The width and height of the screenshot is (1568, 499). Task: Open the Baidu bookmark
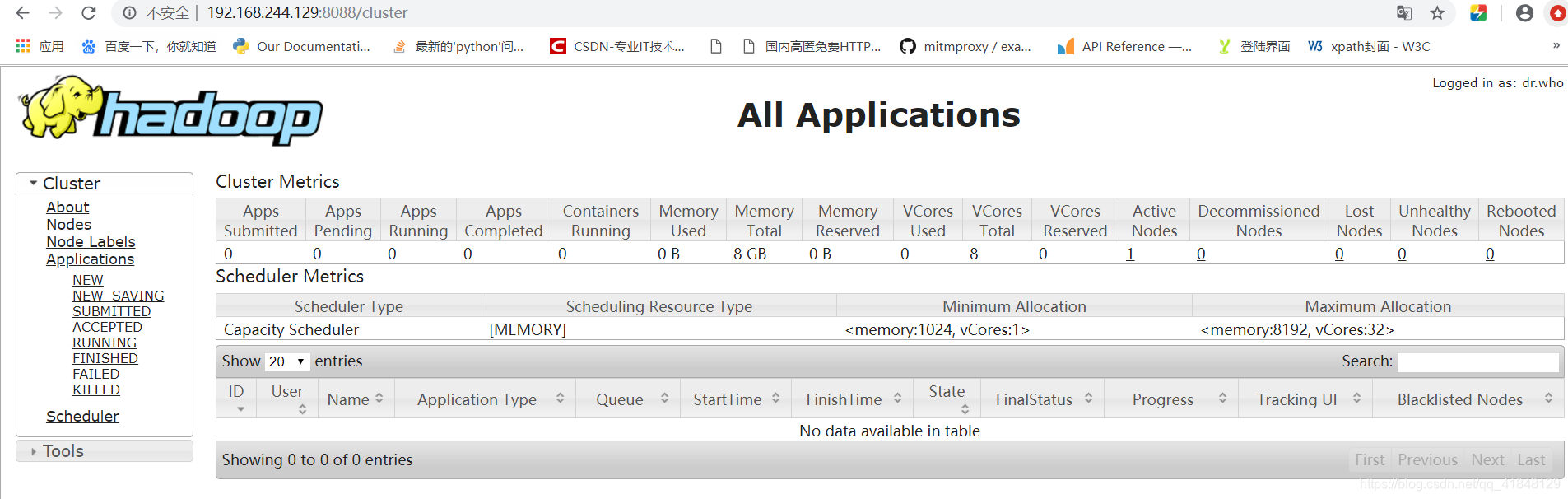(149, 46)
